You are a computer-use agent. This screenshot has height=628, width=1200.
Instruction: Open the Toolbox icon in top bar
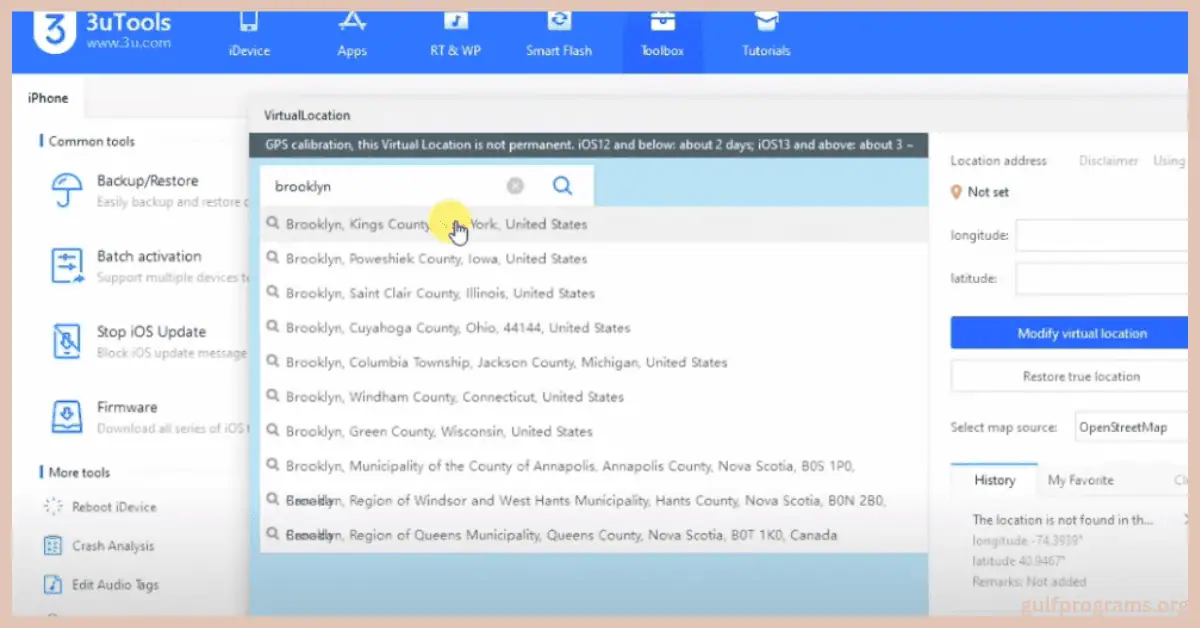[661, 22]
